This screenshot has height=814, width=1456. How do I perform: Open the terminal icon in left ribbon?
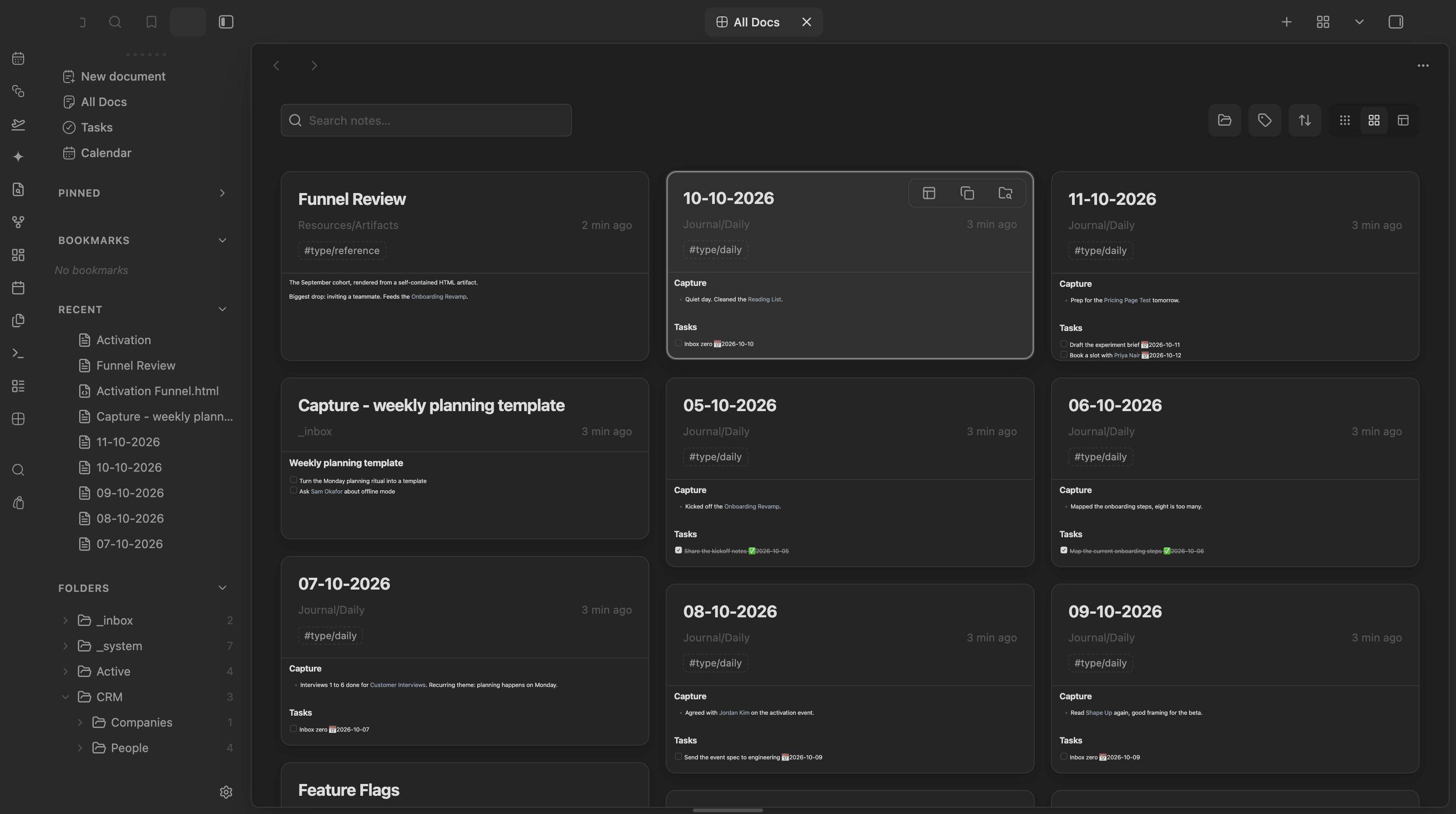18,354
